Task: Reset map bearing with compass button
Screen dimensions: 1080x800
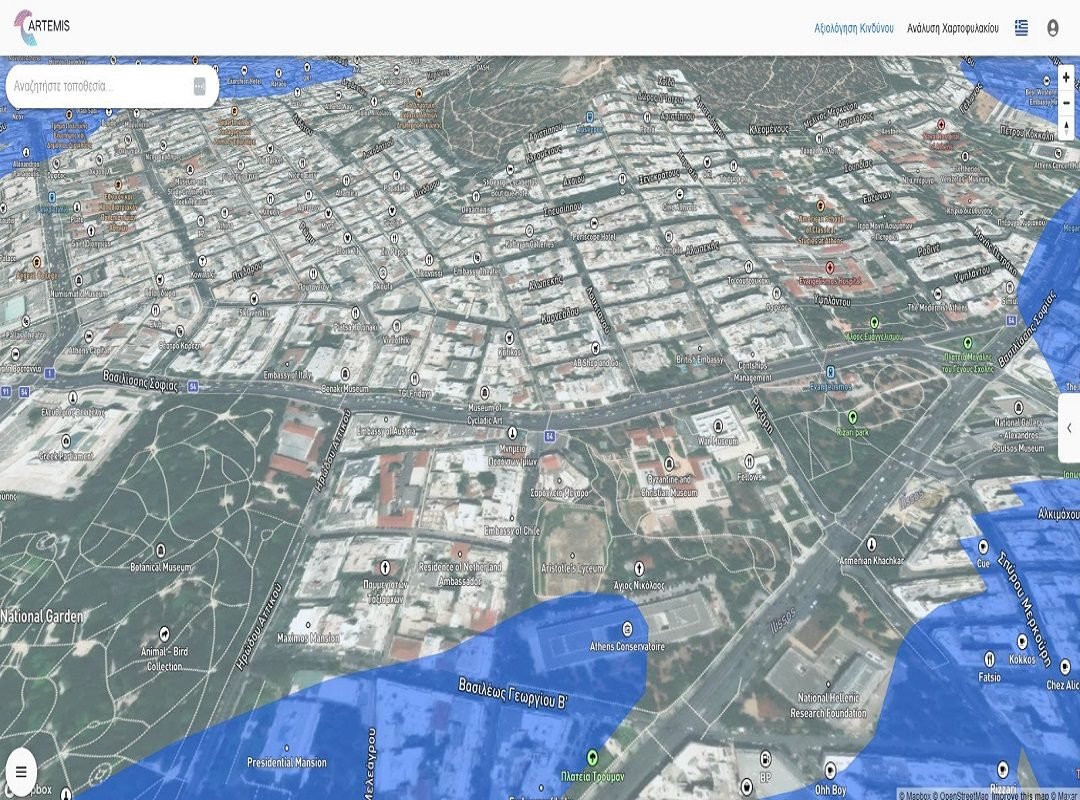Action: coord(1067,126)
